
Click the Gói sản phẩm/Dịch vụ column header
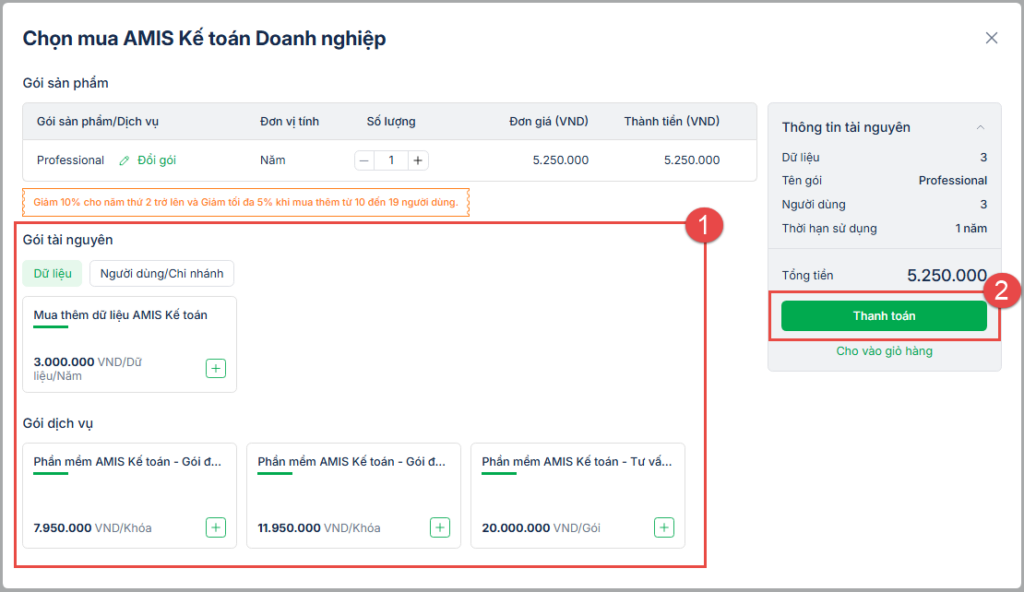[x=97, y=122]
